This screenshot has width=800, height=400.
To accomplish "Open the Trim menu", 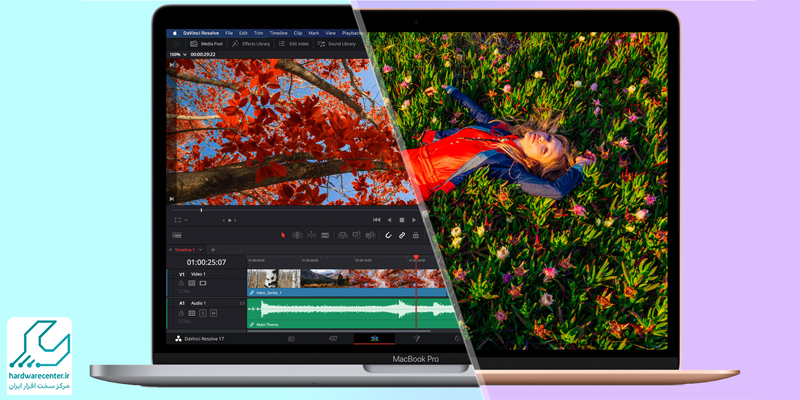I will pyautogui.click(x=259, y=33).
